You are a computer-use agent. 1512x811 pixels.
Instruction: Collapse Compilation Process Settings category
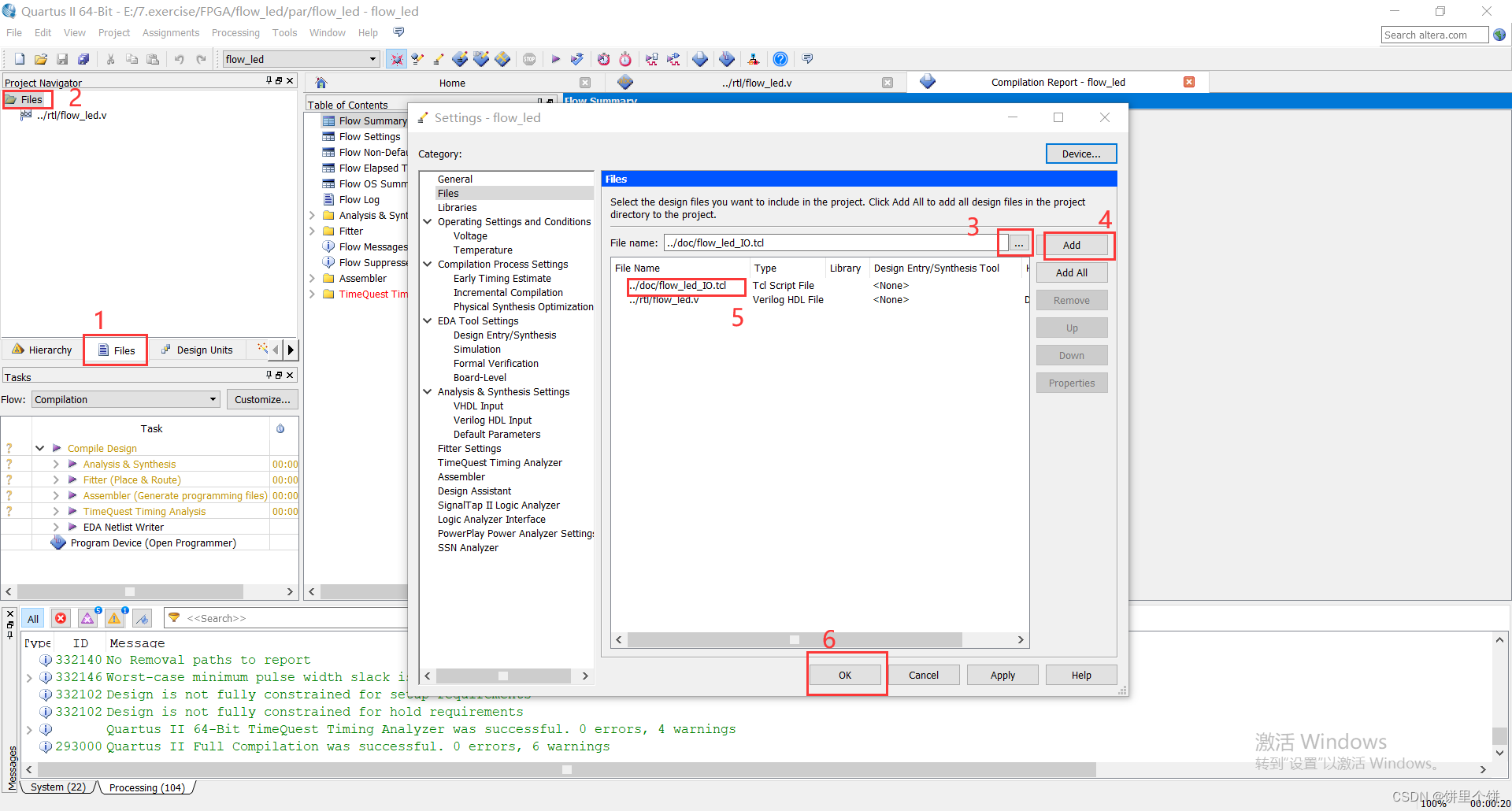[x=428, y=264]
